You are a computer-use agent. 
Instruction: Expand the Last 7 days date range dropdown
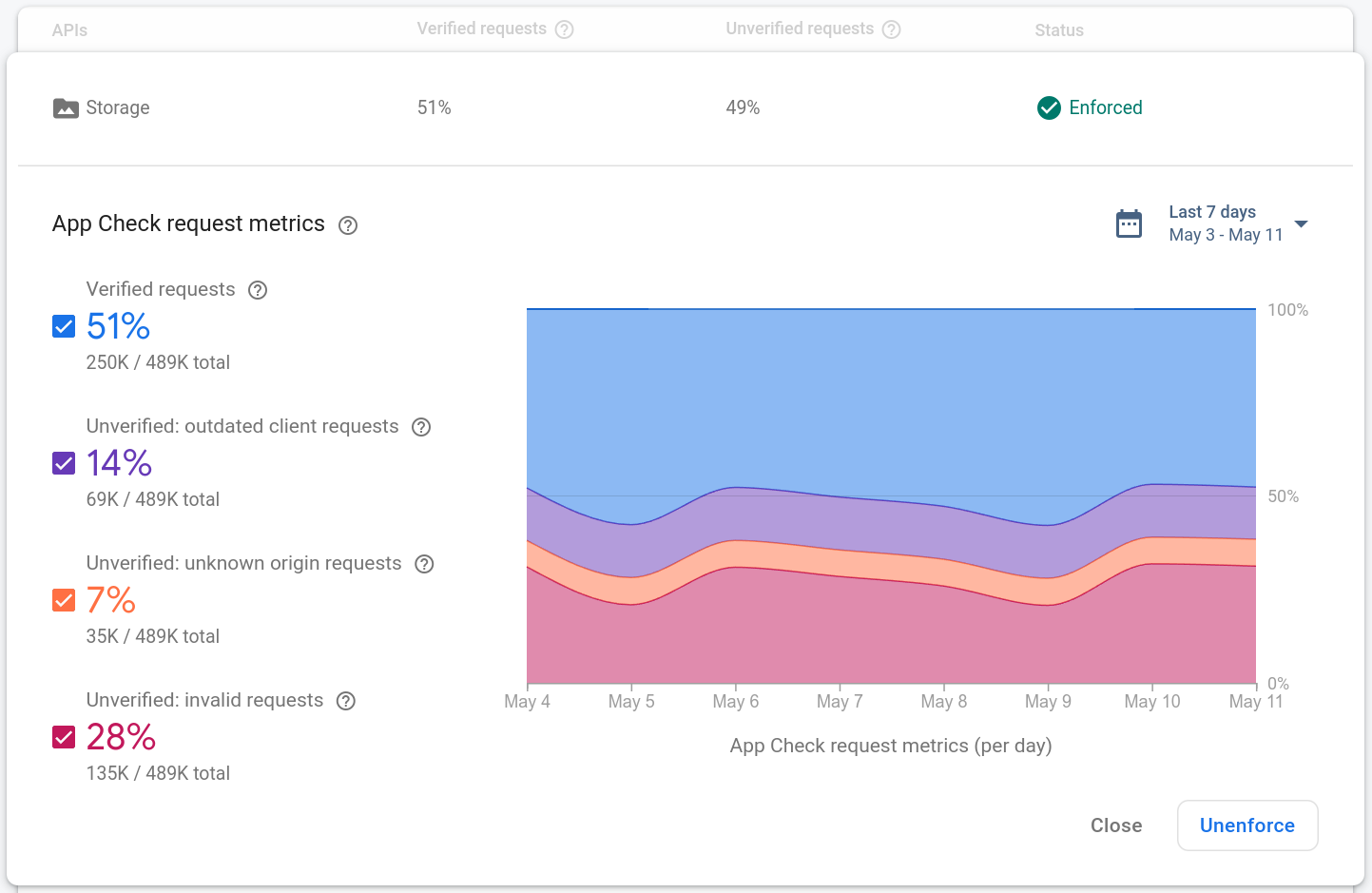1301,223
